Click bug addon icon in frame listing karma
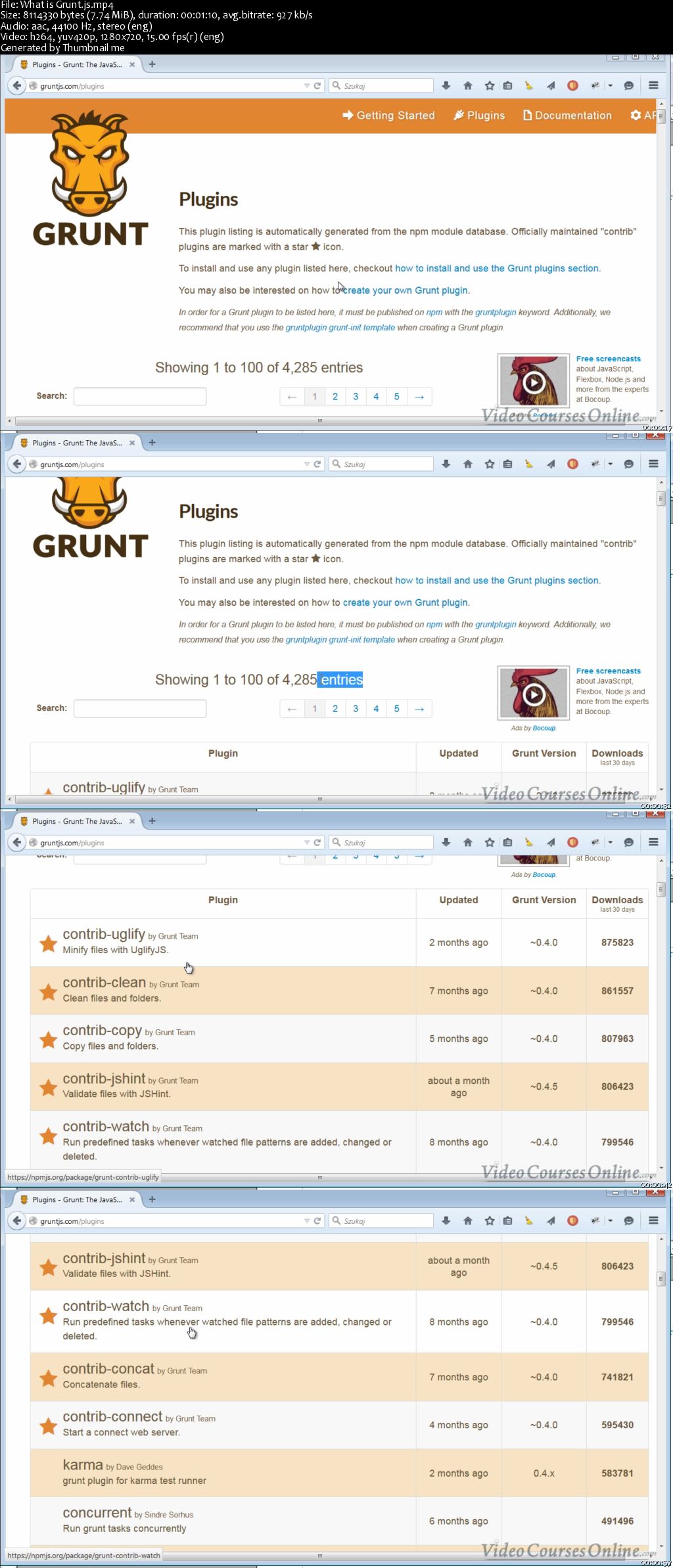 click(x=595, y=1221)
